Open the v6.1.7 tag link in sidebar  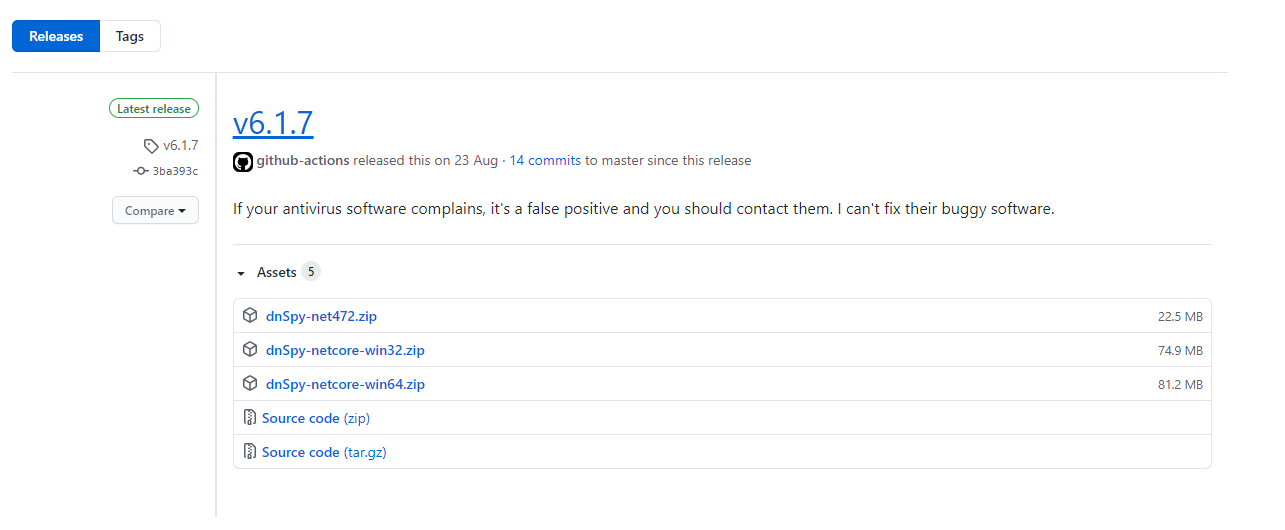click(180, 145)
